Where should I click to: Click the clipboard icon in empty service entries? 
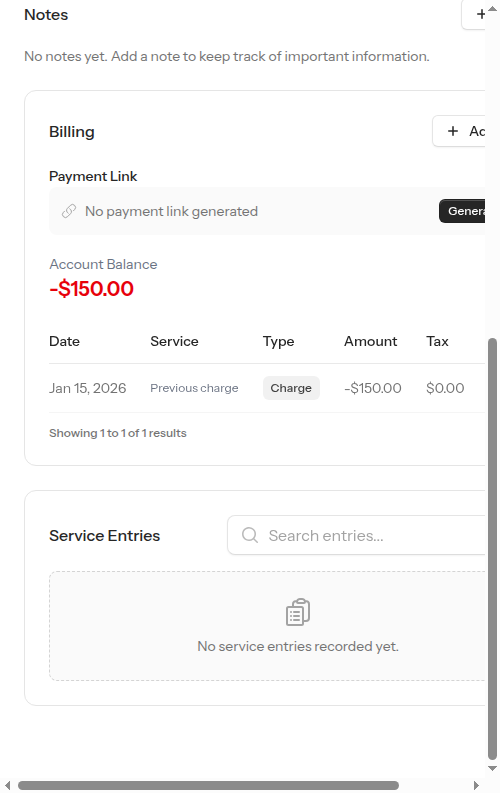click(x=298, y=612)
